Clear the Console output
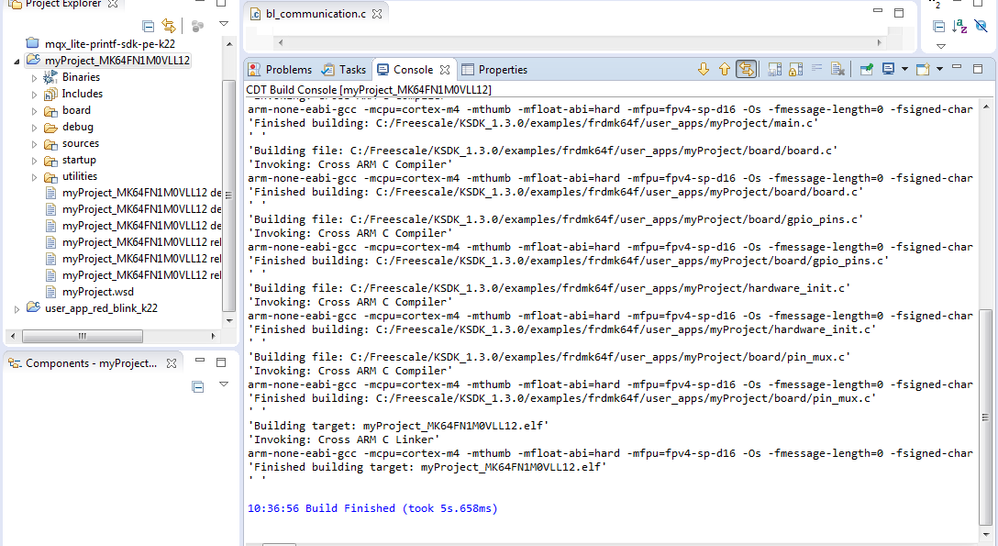998x546 pixels. [x=838, y=69]
